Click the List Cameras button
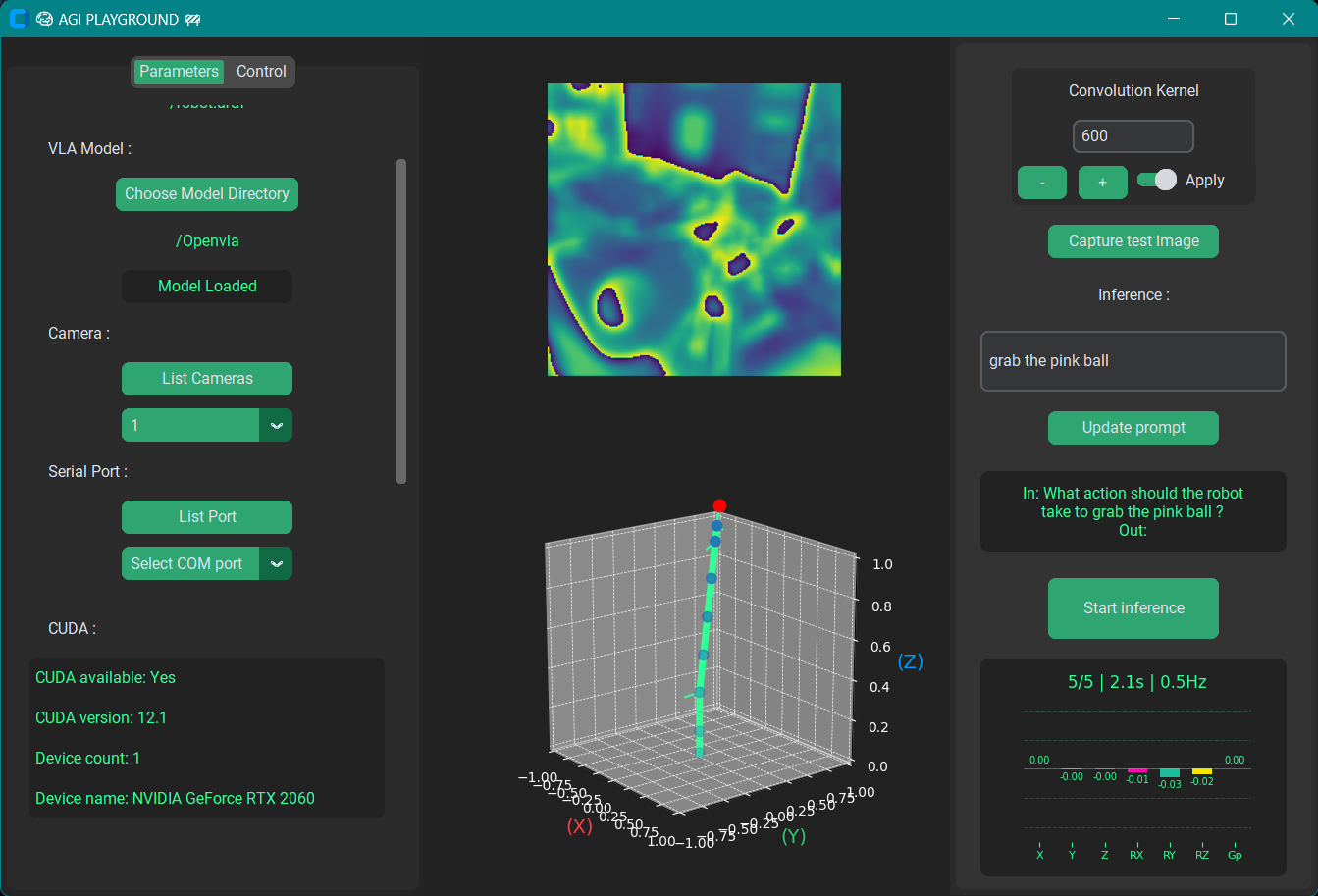Screen dimensions: 1318x896 tap(207, 379)
